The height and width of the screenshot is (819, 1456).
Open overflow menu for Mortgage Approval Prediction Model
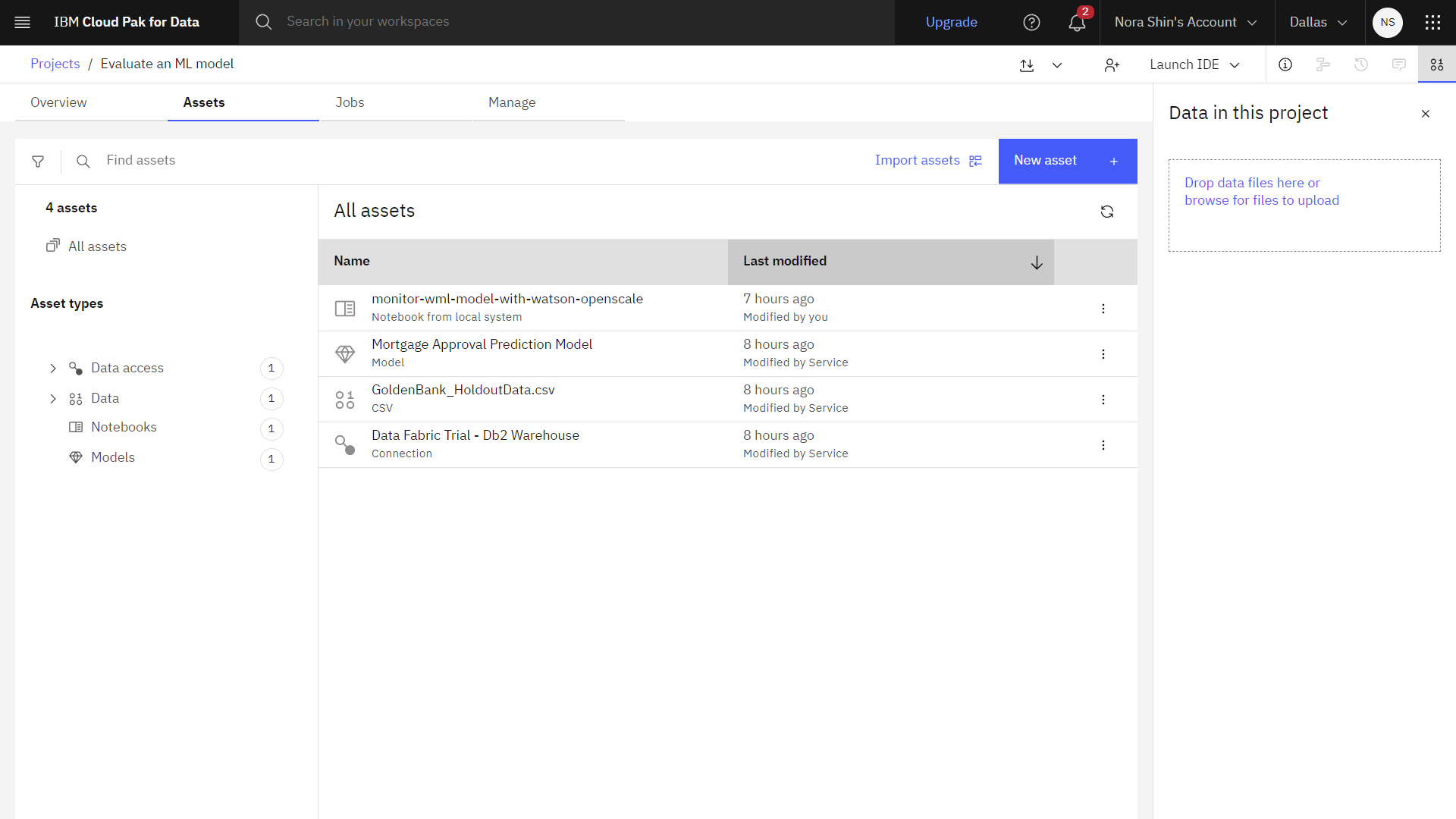pyautogui.click(x=1103, y=354)
